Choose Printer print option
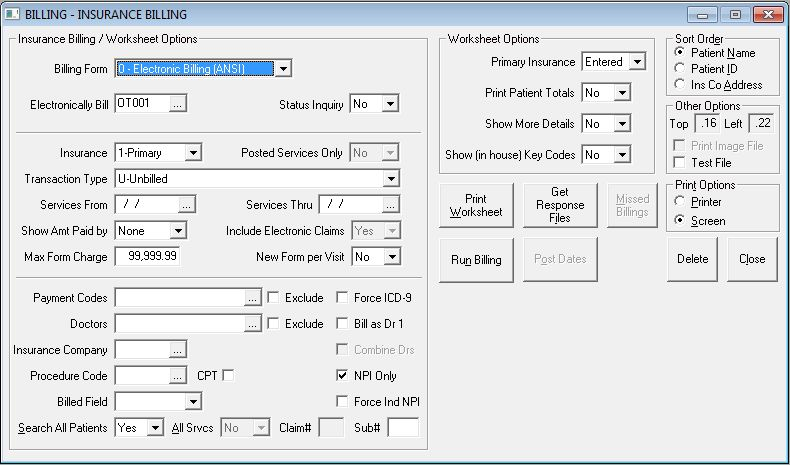This screenshot has width=790, height=465. [x=679, y=201]
